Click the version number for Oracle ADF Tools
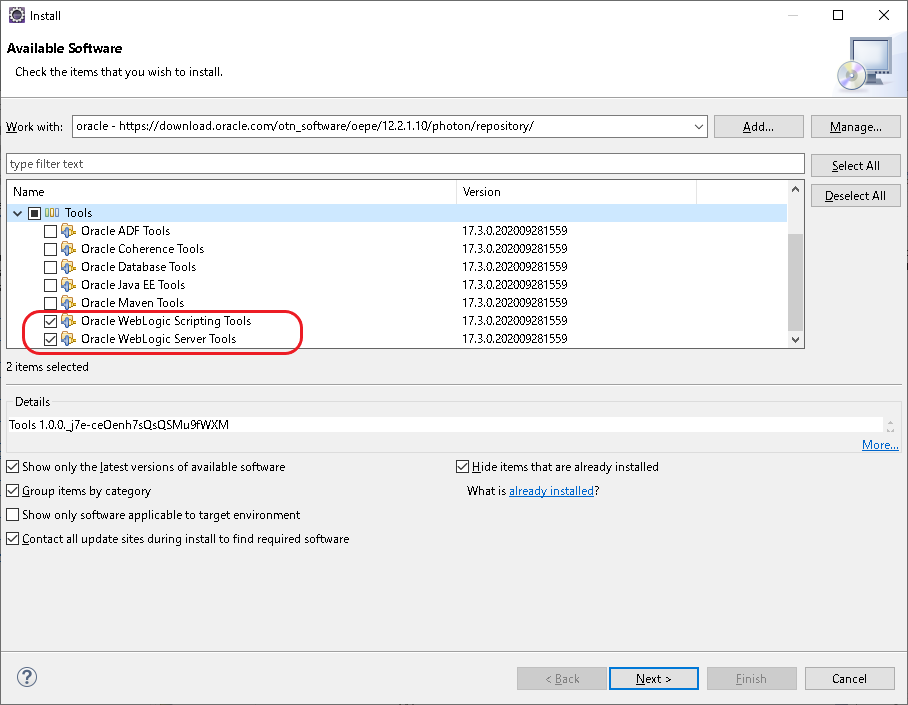The image size is (908, 705). pyautogui.click(x=515, y=231)
